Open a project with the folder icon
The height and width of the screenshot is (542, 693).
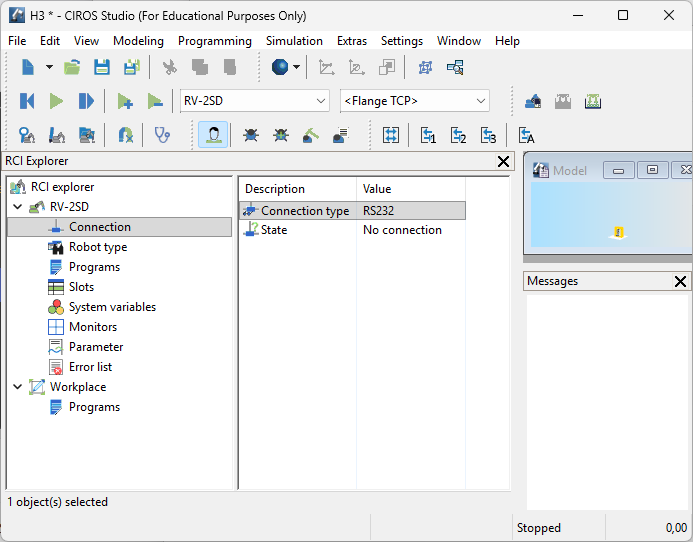point(72,67)
